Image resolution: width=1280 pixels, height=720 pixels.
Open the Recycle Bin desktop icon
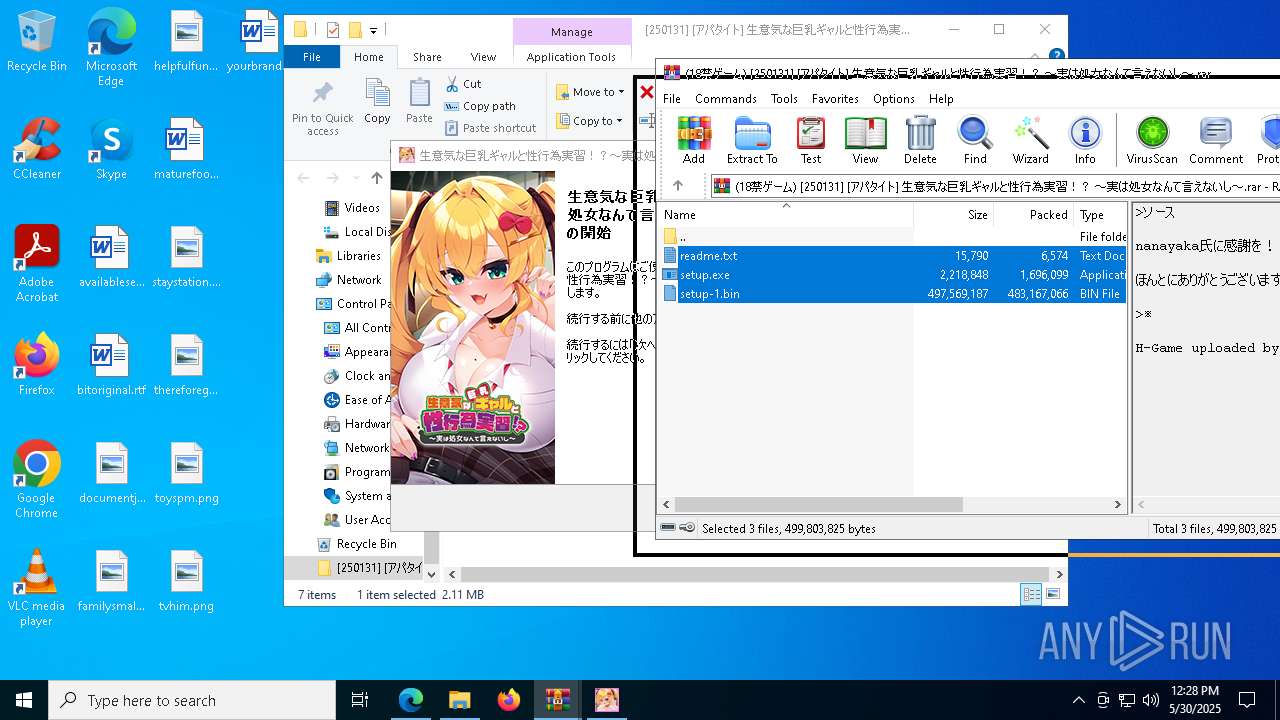coord(36,41)
